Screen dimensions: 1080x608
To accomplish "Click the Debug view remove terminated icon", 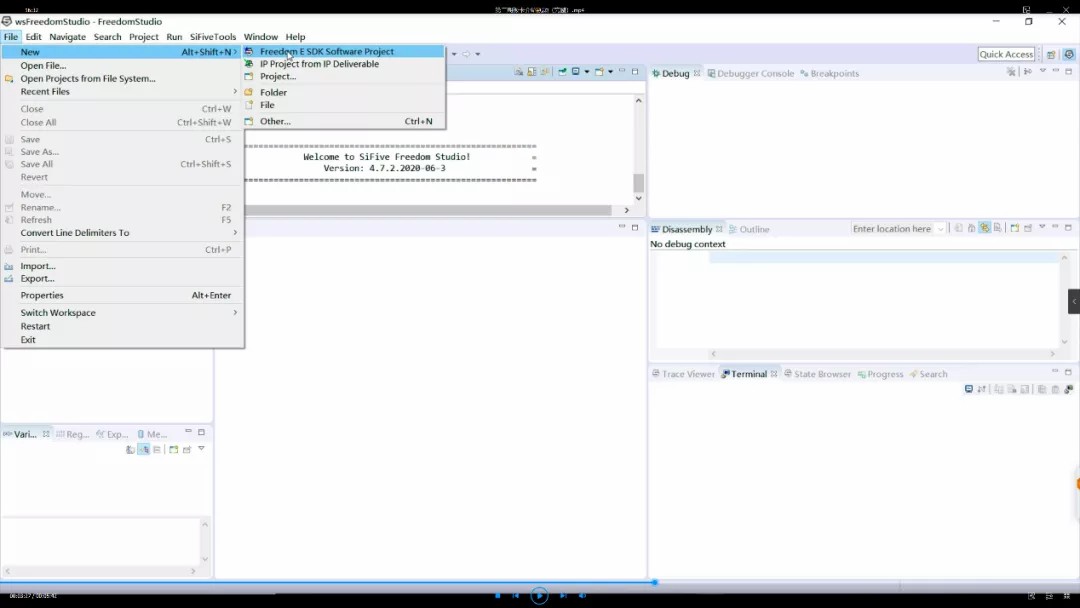I will point(1011,72).
